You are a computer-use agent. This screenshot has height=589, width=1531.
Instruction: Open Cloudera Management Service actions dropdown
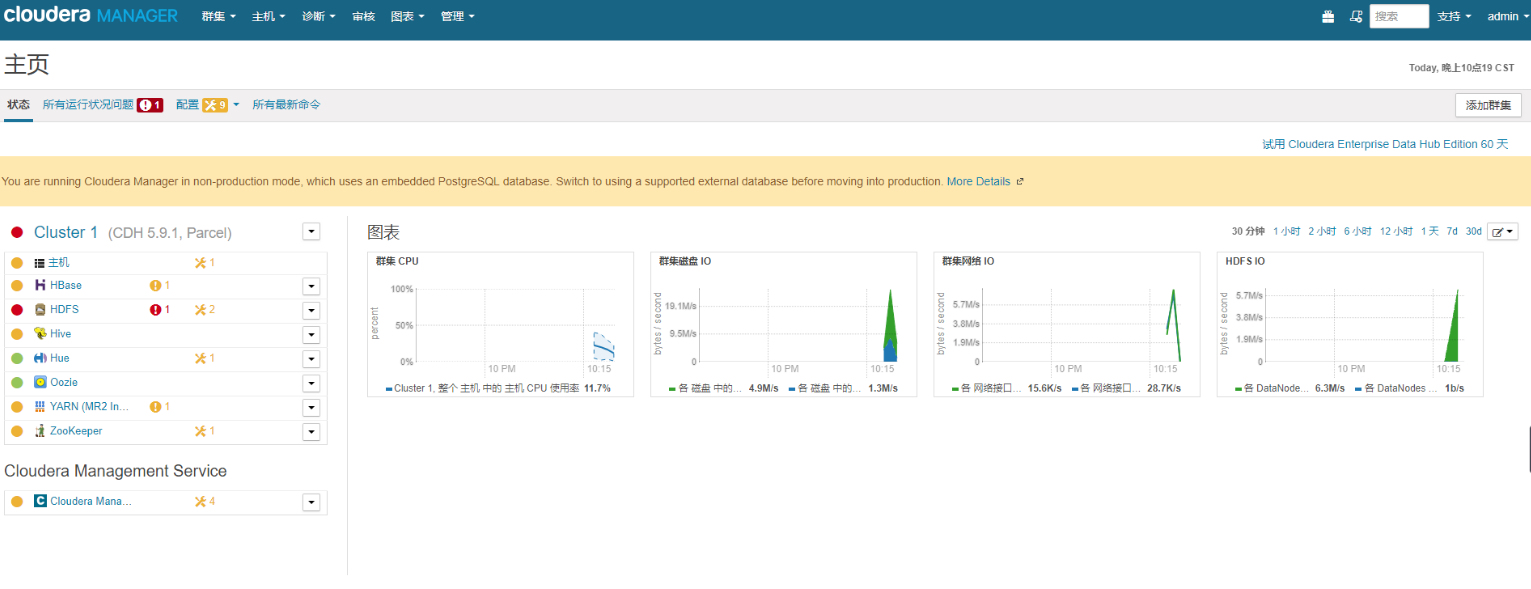pyautogui.click(x=312, y=502)
